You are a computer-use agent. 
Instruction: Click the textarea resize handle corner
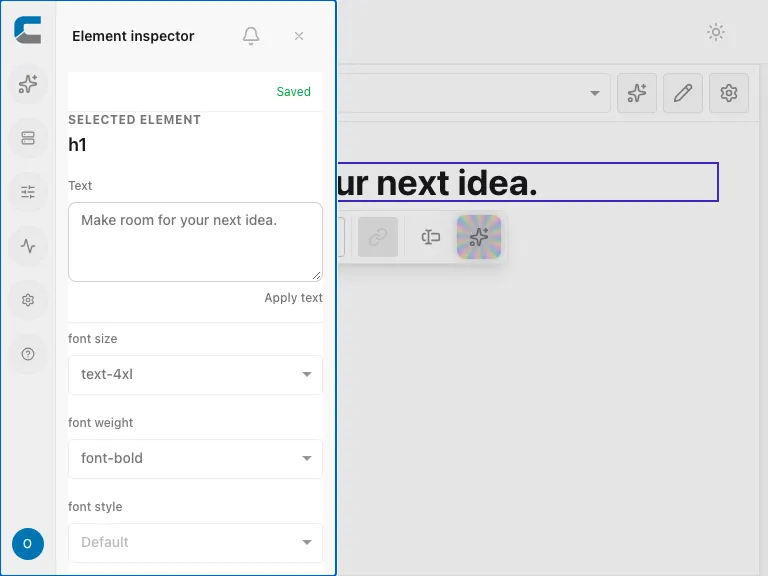[x=316, y=276]
